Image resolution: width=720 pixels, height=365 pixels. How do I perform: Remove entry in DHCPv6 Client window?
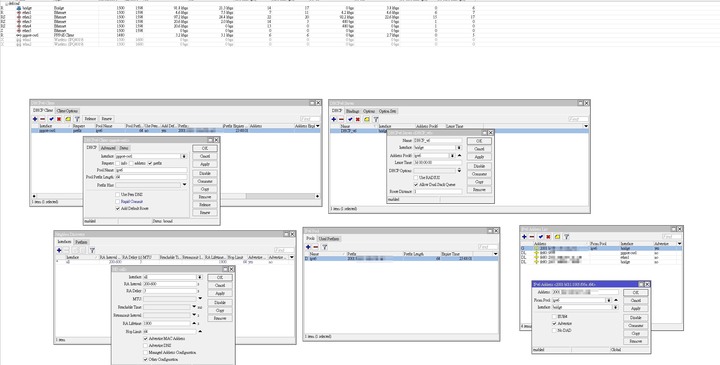coord(43,119)
